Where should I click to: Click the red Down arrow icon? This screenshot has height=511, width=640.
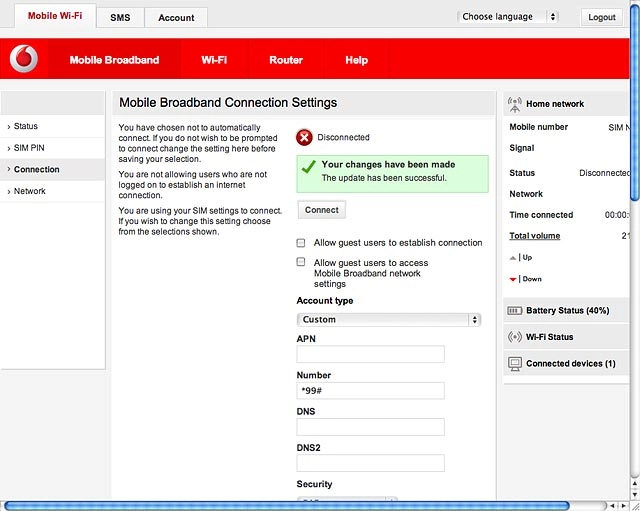513,280
